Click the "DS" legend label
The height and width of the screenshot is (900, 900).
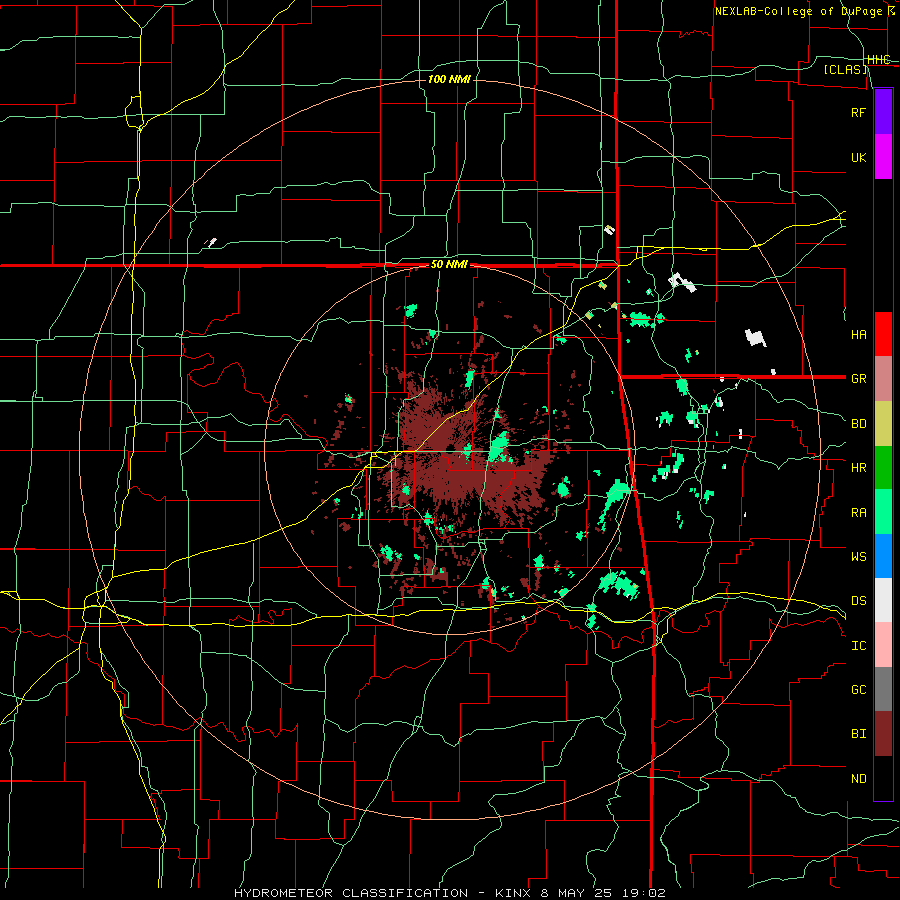[x=858, y=601]
